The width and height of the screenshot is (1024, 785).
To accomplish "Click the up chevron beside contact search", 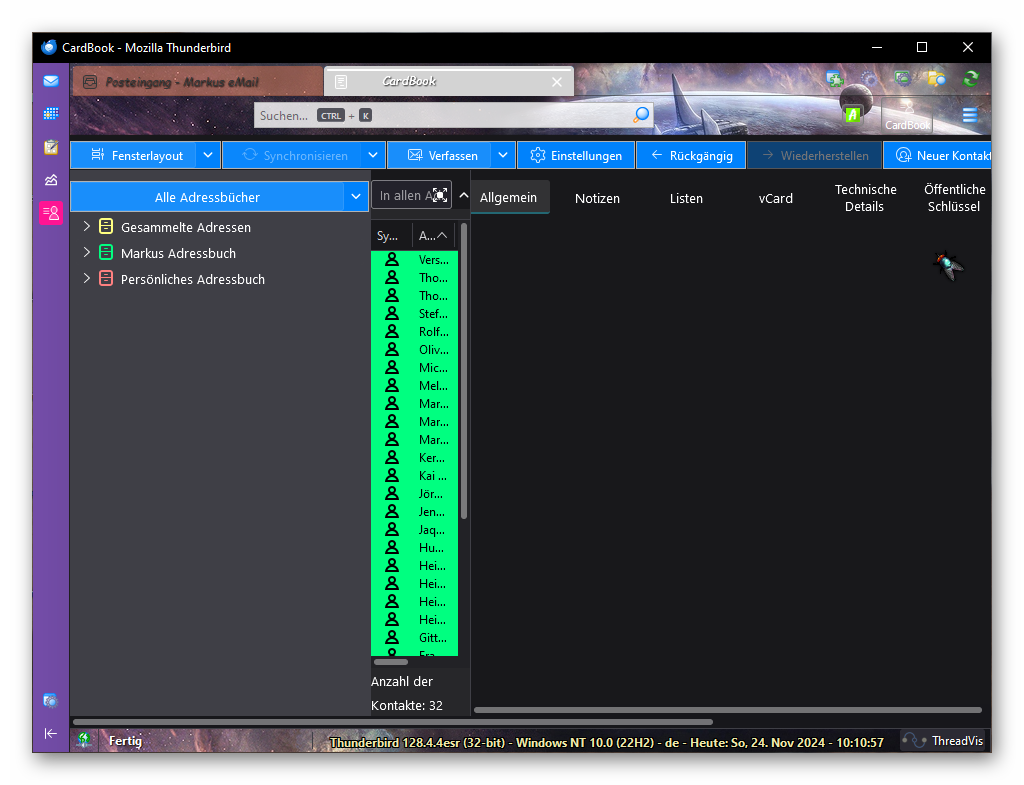I will click(x=463, y=195).
